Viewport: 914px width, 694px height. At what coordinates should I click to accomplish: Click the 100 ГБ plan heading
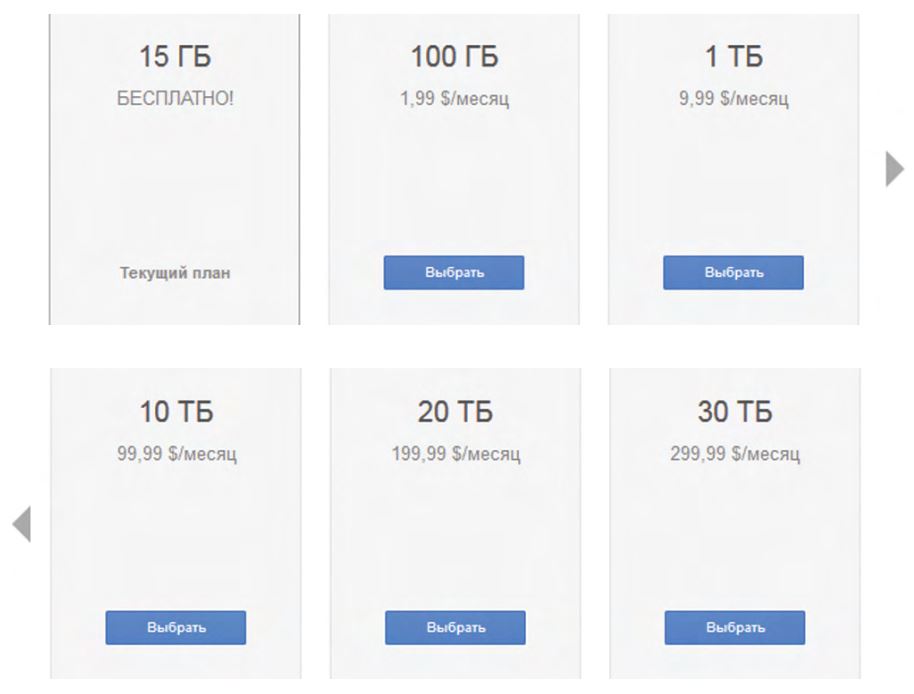click(454, 58)
